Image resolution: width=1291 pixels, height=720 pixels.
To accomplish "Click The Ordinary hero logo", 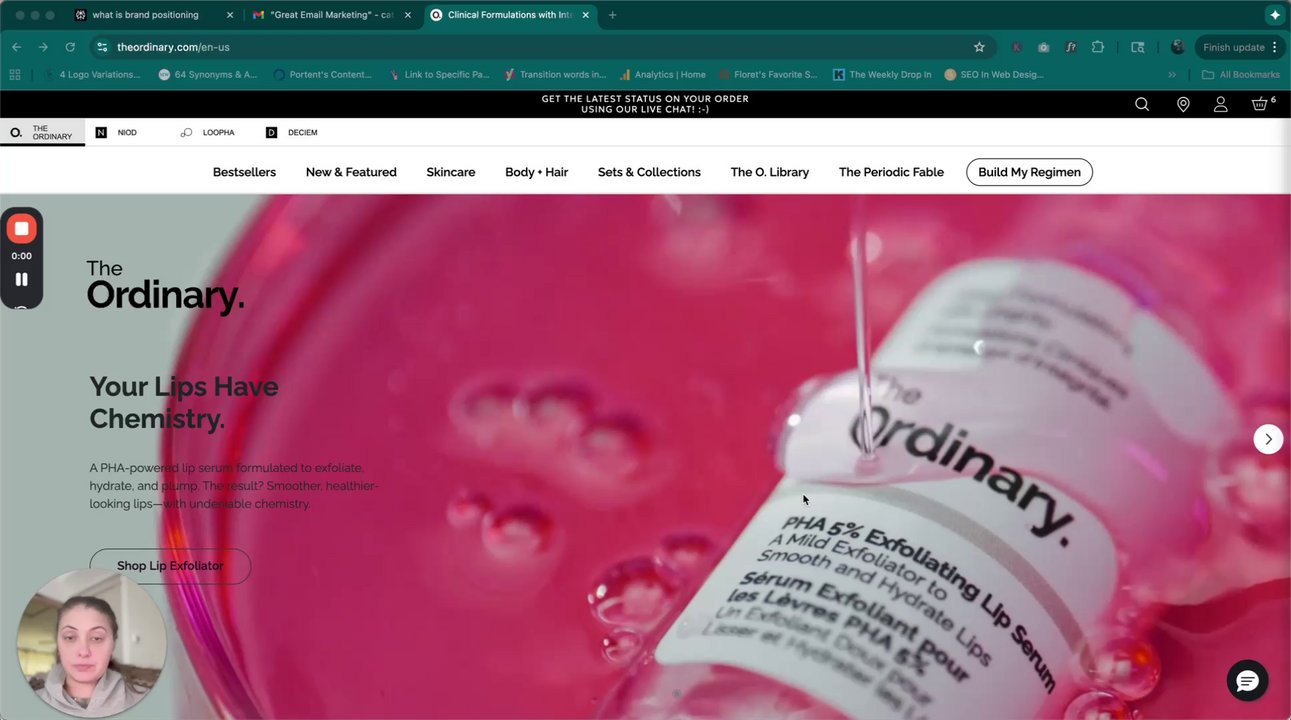I will tap(165, 286).
